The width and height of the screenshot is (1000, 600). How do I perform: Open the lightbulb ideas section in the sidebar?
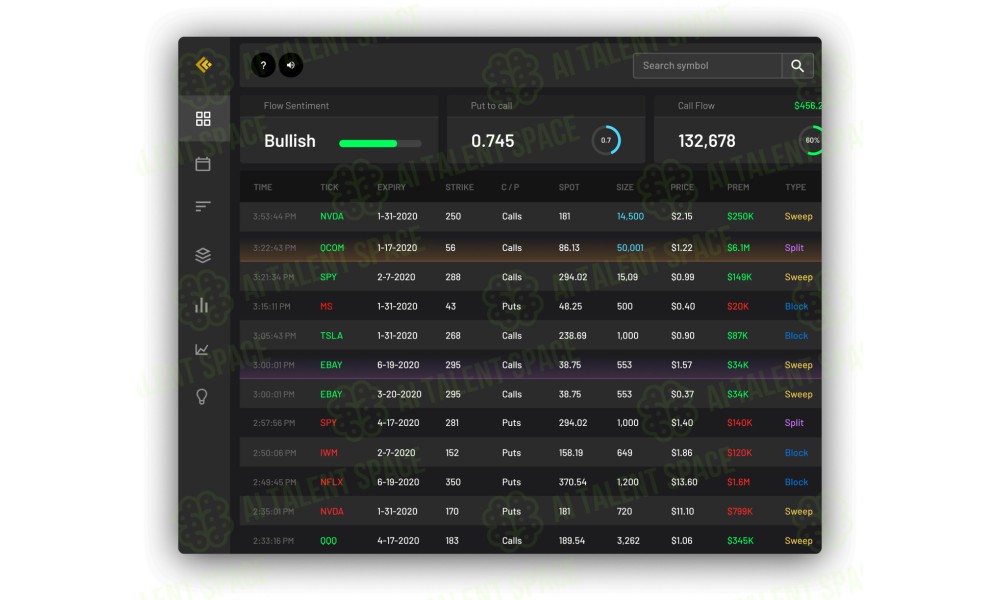tap(202, 397)
